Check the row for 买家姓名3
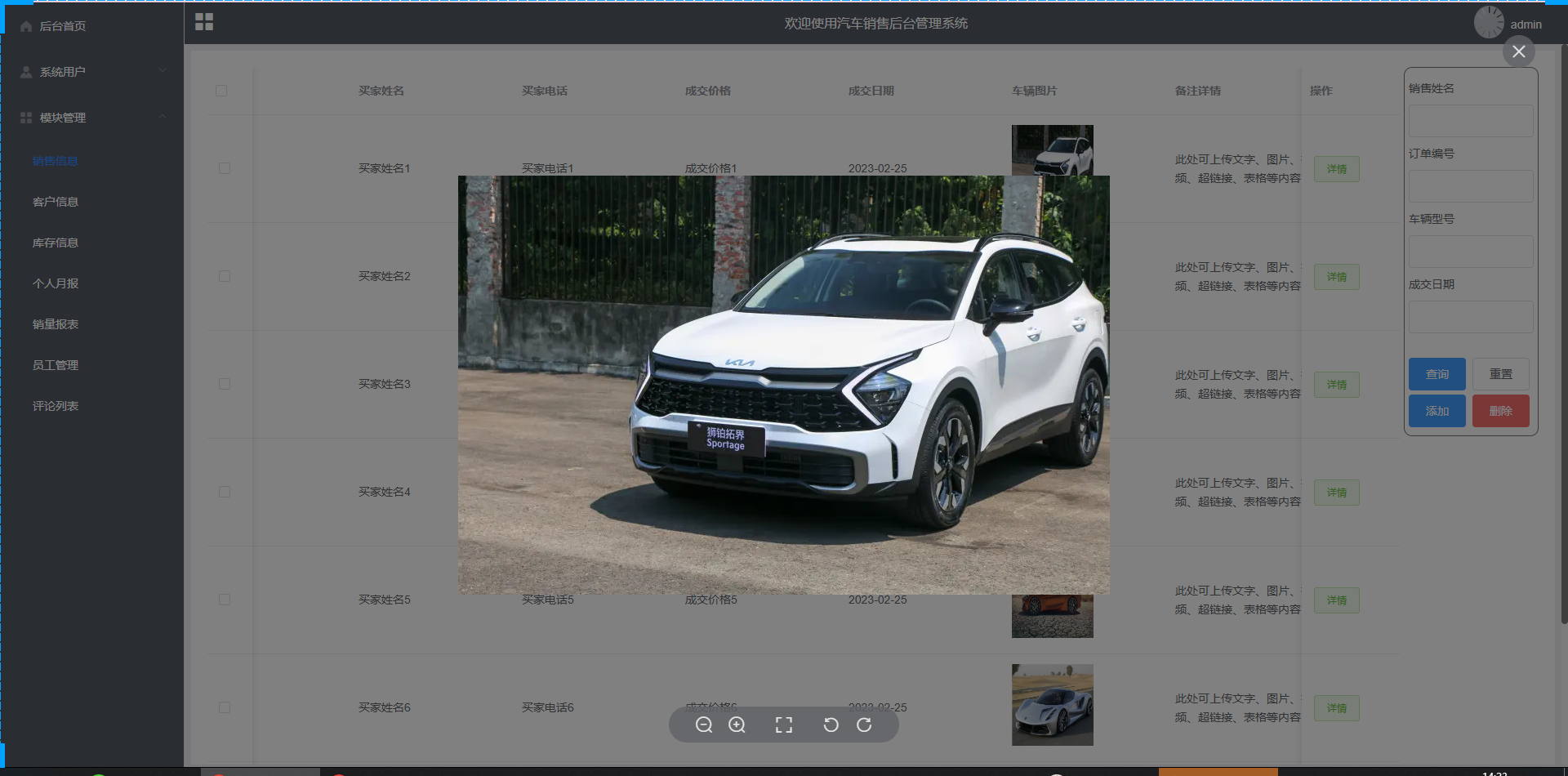1568x776 pixels. point(225,384)
